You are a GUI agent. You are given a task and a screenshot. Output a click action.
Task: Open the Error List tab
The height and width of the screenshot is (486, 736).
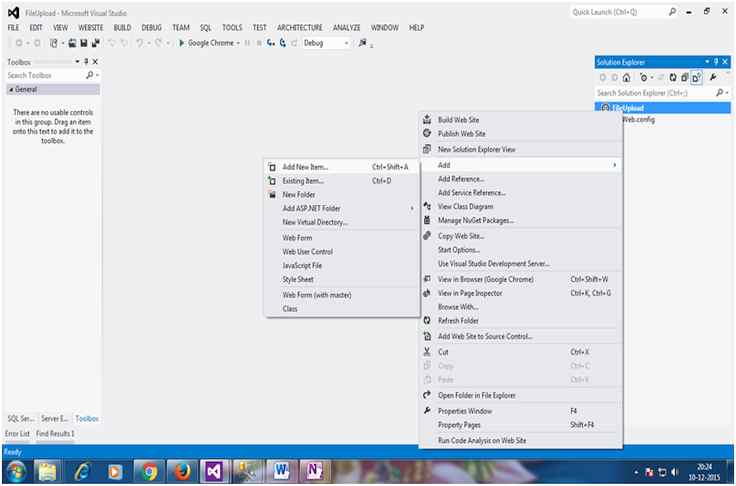[17, 433]
